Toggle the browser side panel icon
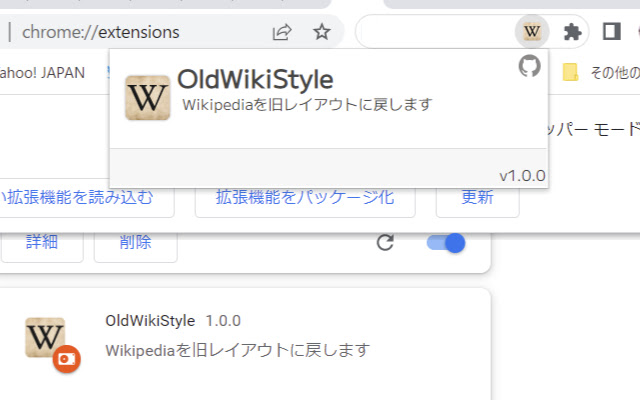 pos(611,32)
